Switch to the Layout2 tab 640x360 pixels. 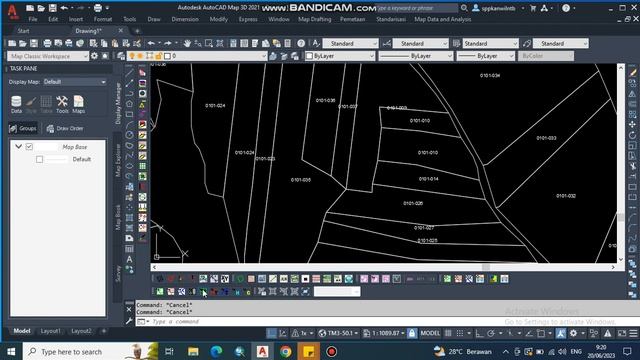point(81,331)
